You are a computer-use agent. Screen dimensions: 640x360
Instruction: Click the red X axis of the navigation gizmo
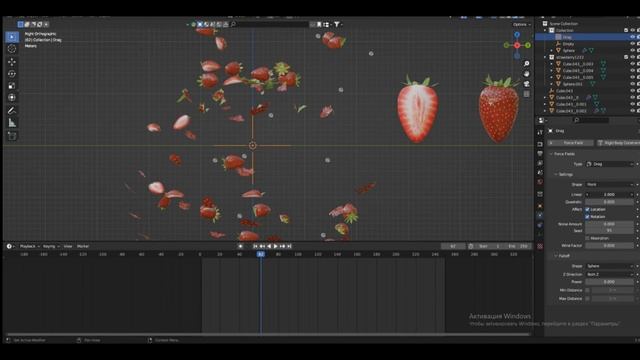(x=517, y=45)
